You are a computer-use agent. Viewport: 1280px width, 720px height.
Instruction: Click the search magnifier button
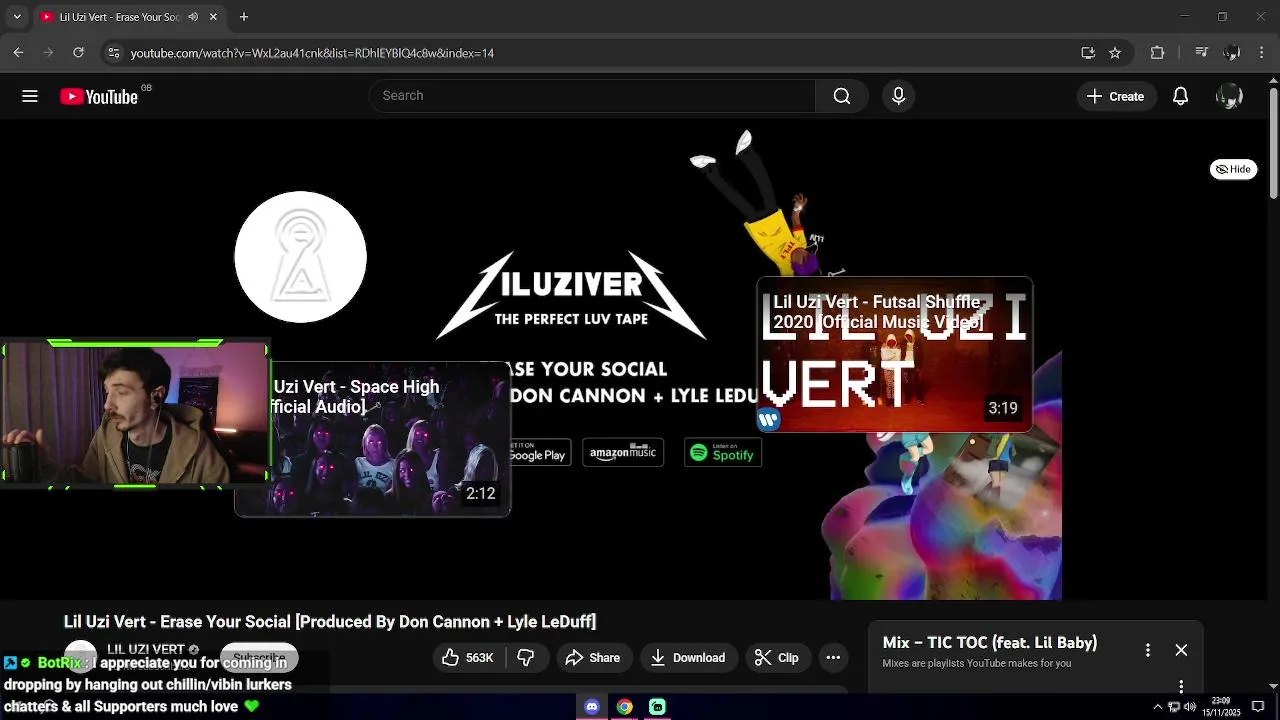pyautogui.click(x=842, y=96)
